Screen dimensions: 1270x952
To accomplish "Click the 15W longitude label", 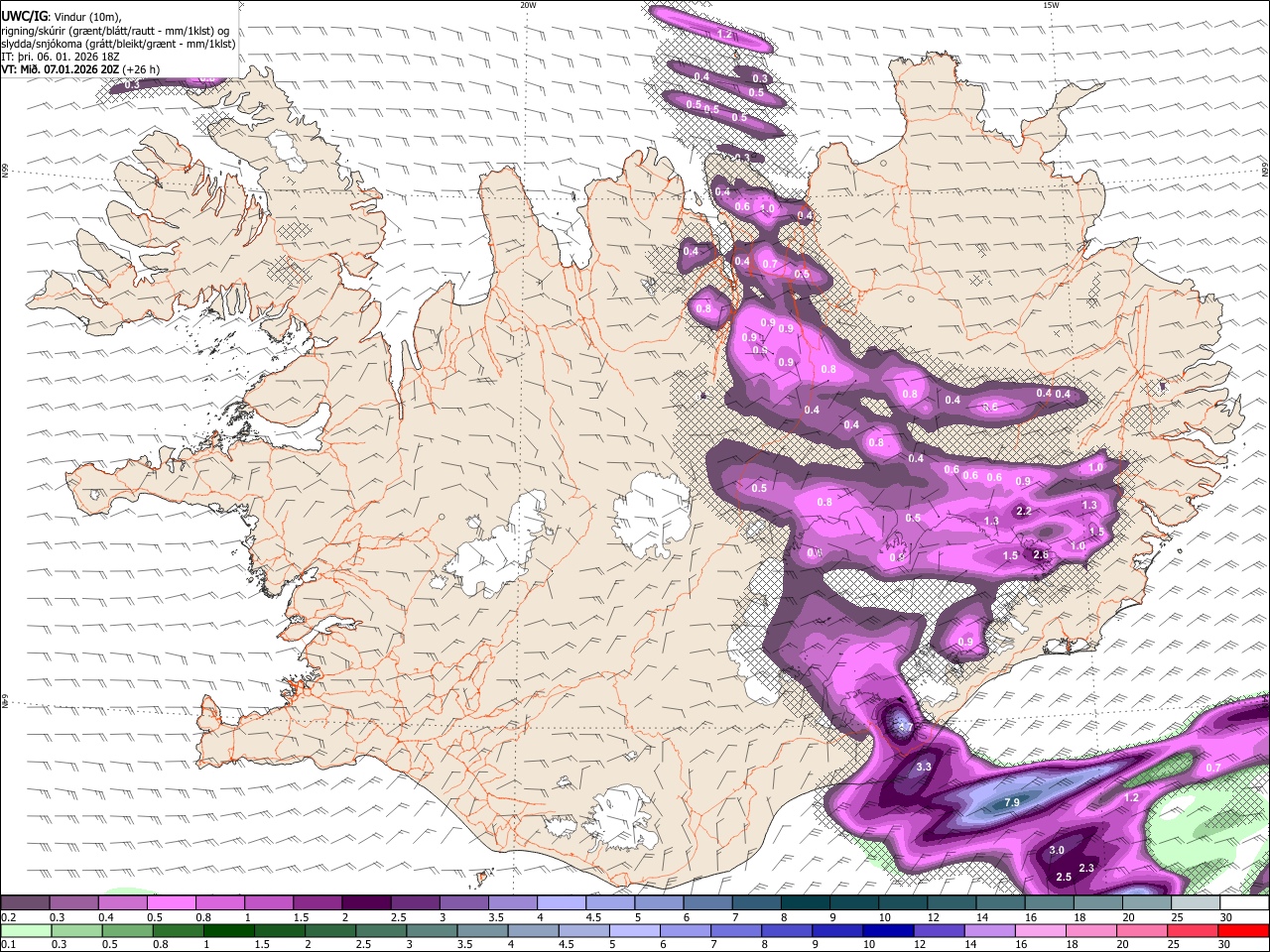I will point(1051,5).
